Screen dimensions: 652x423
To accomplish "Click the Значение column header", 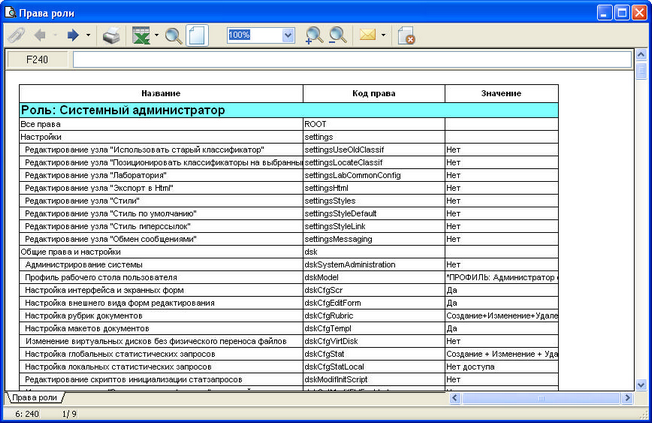I will click(x=501, y=94).
